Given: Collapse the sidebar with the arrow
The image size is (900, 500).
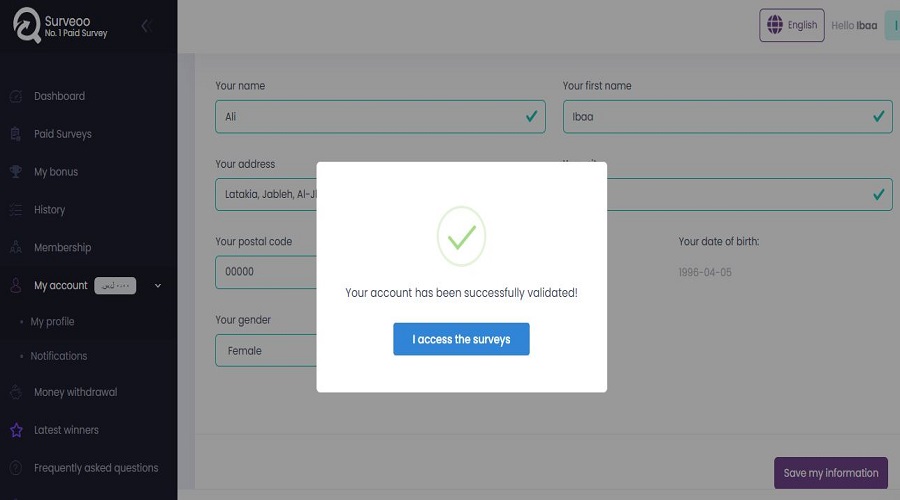Looking at the screenshot, I should tap(145, 26).
